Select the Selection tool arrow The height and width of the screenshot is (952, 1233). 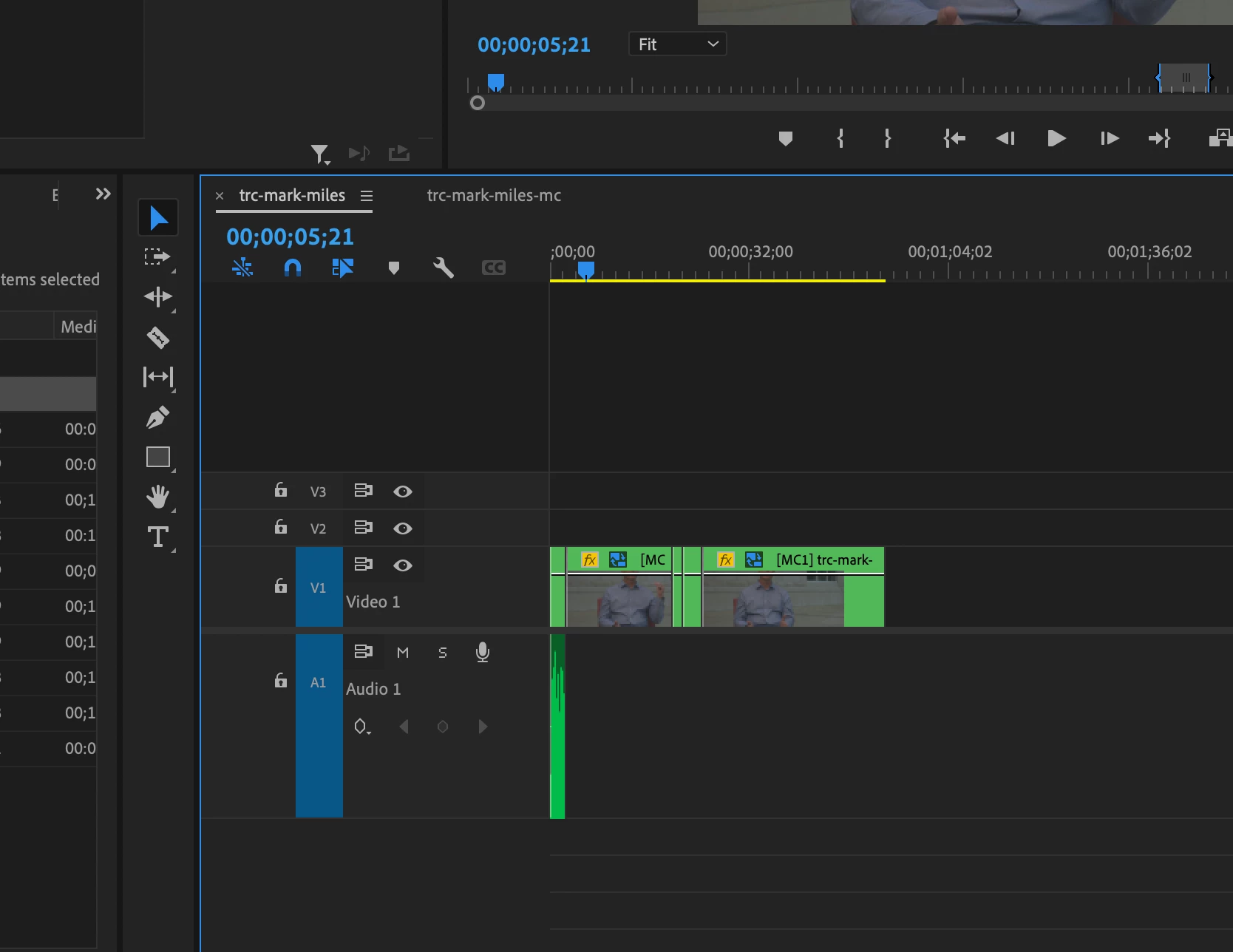click(158, 218)
